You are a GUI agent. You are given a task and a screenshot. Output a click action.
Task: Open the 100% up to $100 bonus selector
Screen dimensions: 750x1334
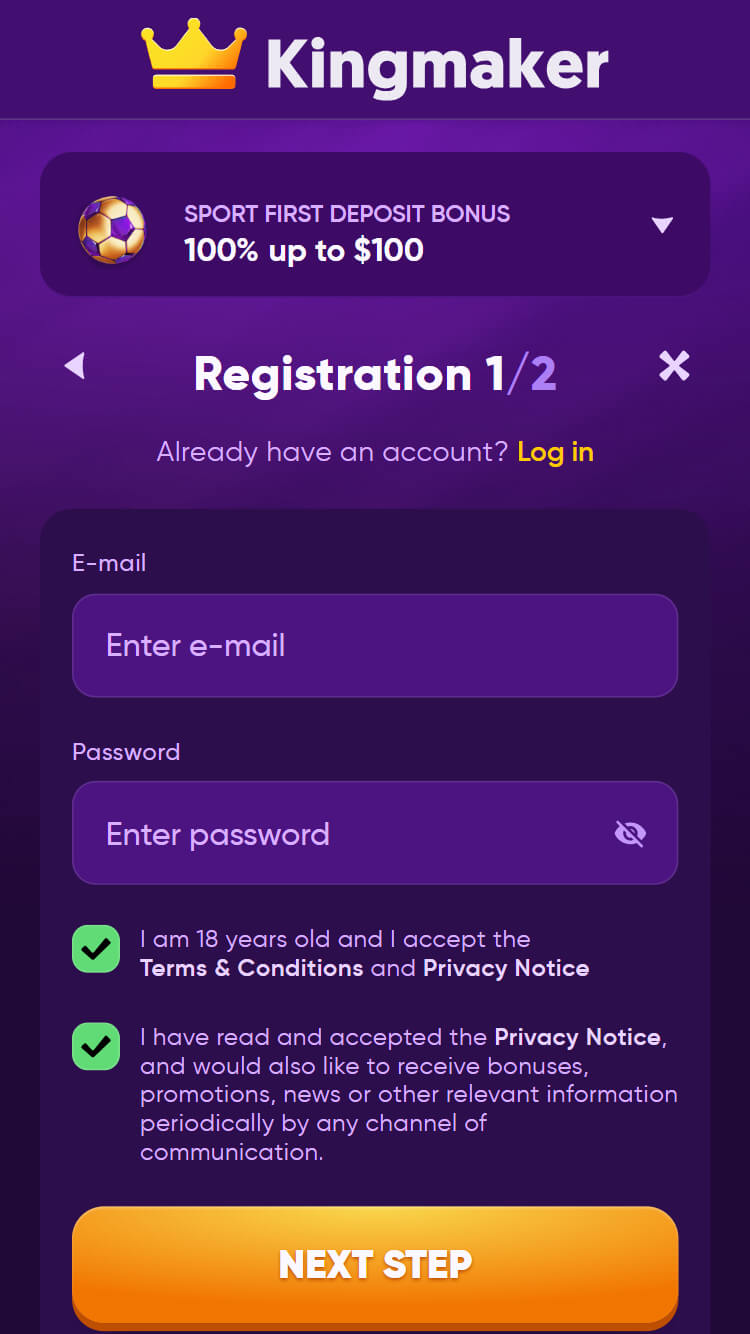click(375, 224)
